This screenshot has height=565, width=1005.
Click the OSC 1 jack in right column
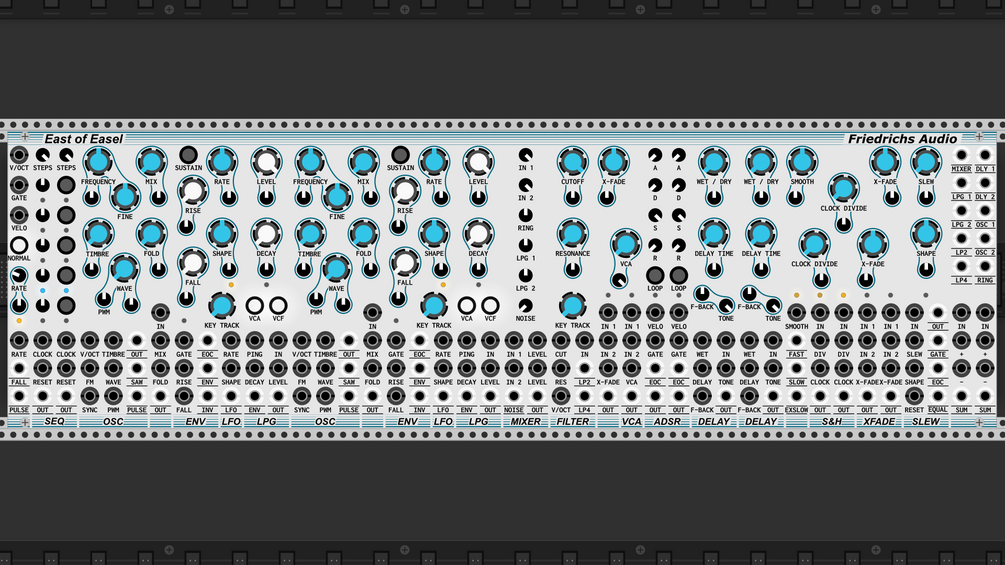pos(985,211)
